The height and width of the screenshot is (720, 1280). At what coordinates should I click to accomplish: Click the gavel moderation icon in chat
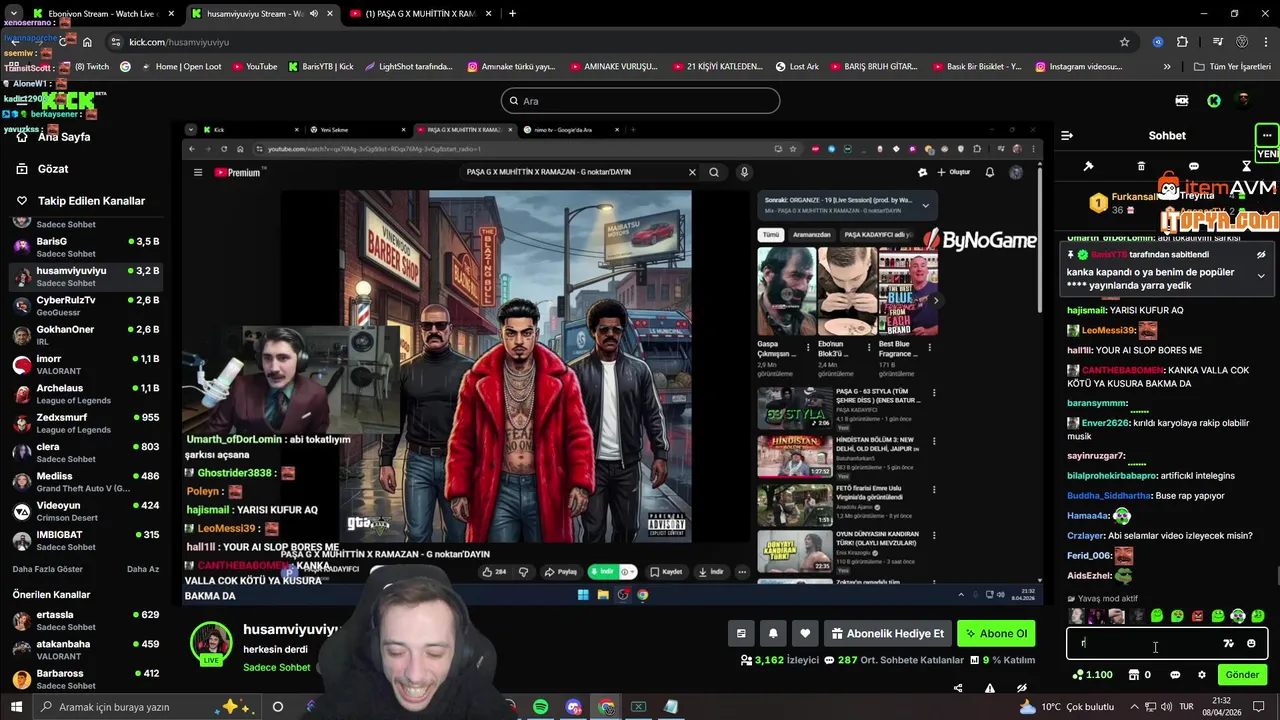[1089, 166]
